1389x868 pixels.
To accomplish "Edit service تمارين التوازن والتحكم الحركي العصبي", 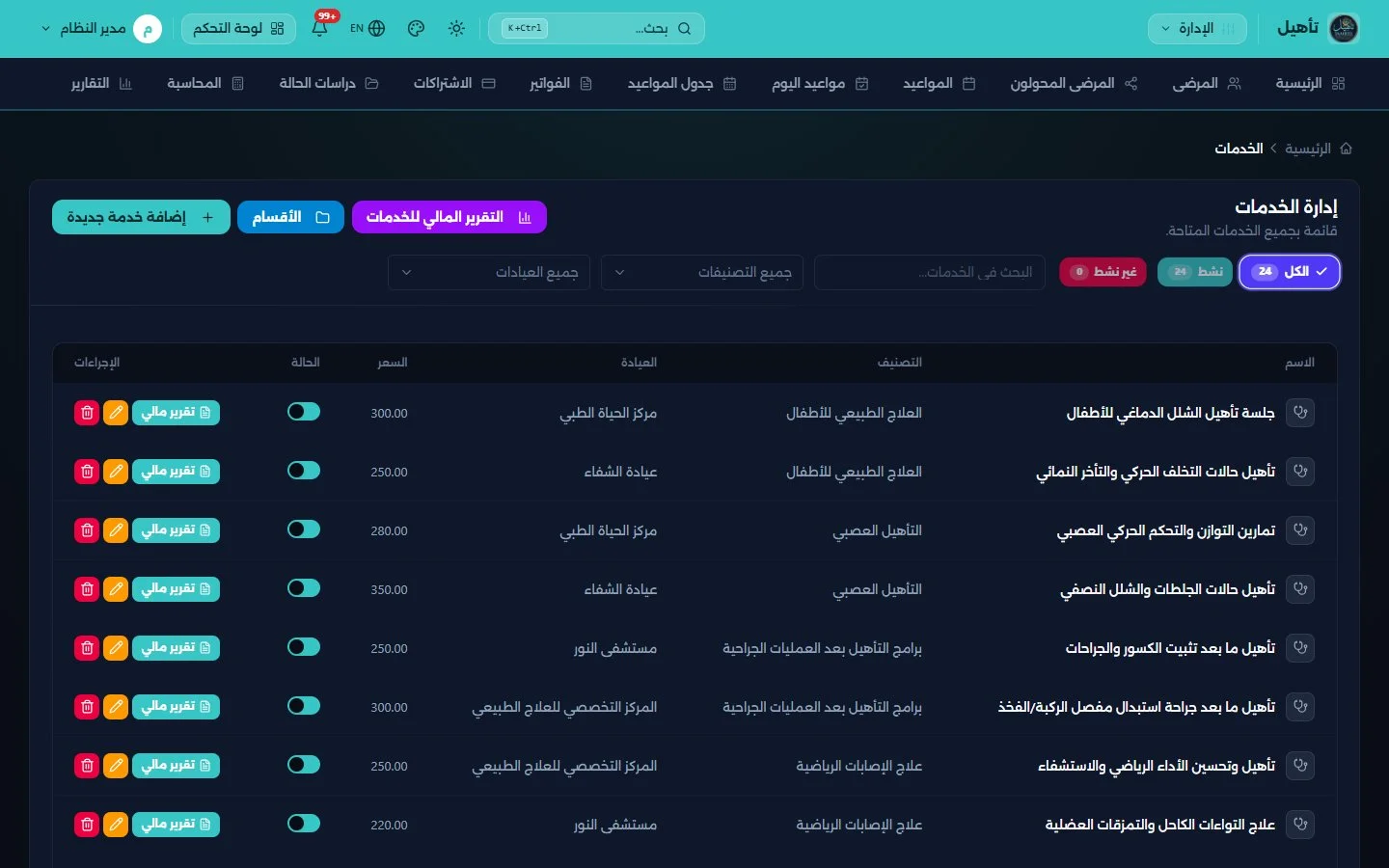I will point(116,530).
